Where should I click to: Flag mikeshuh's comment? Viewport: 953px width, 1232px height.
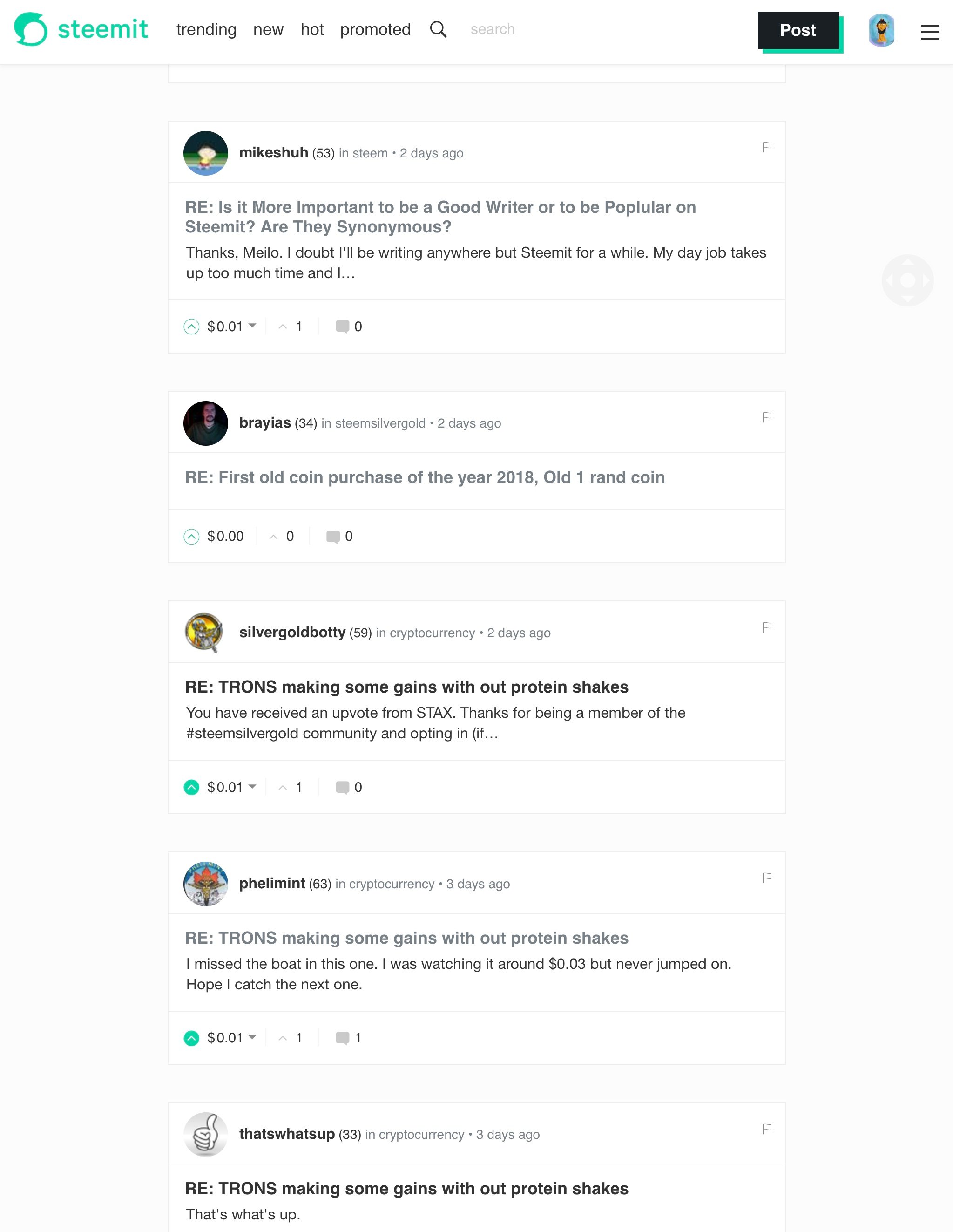(x=766, y=147)
